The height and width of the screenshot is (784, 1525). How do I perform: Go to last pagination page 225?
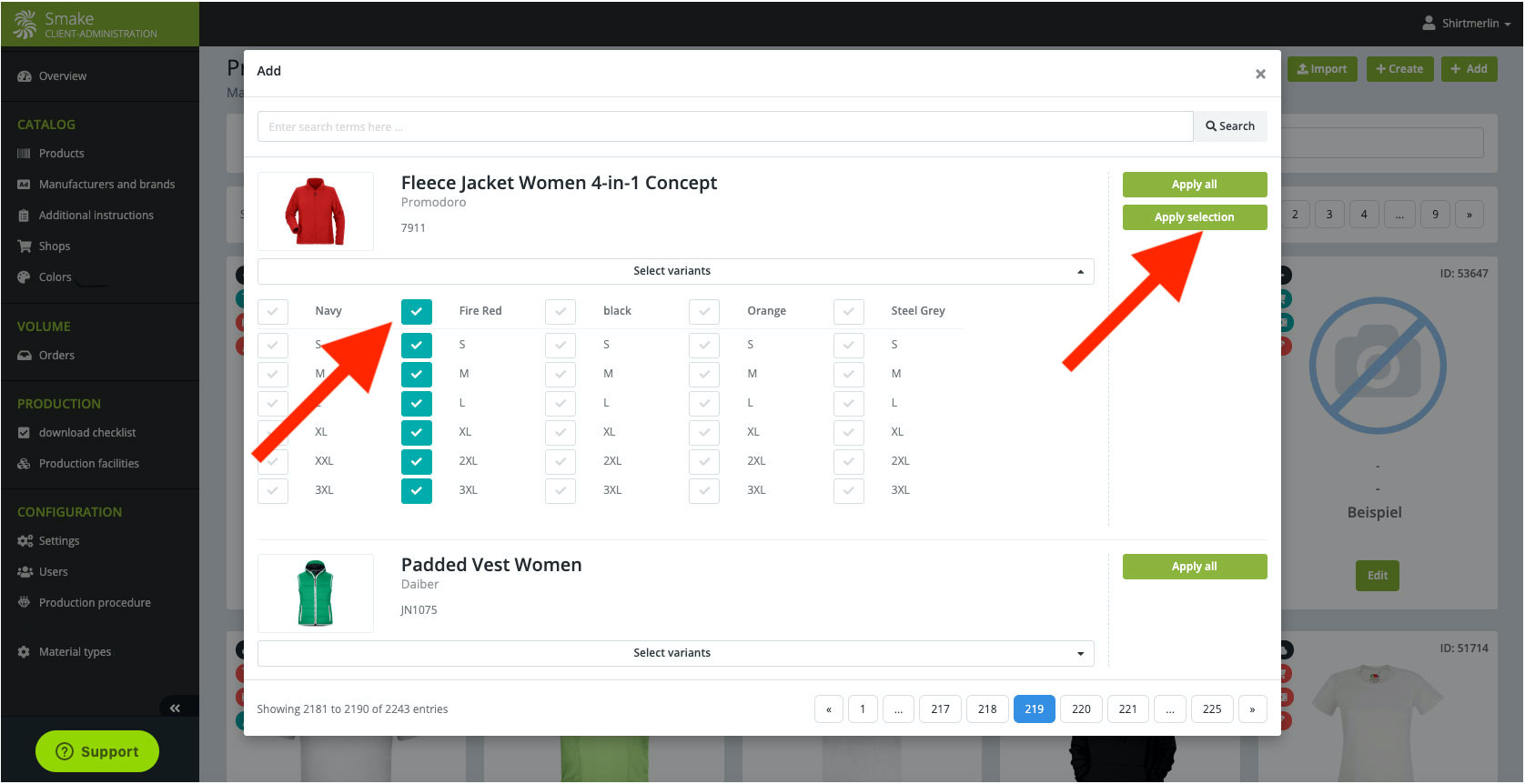tap(1212, 709)
